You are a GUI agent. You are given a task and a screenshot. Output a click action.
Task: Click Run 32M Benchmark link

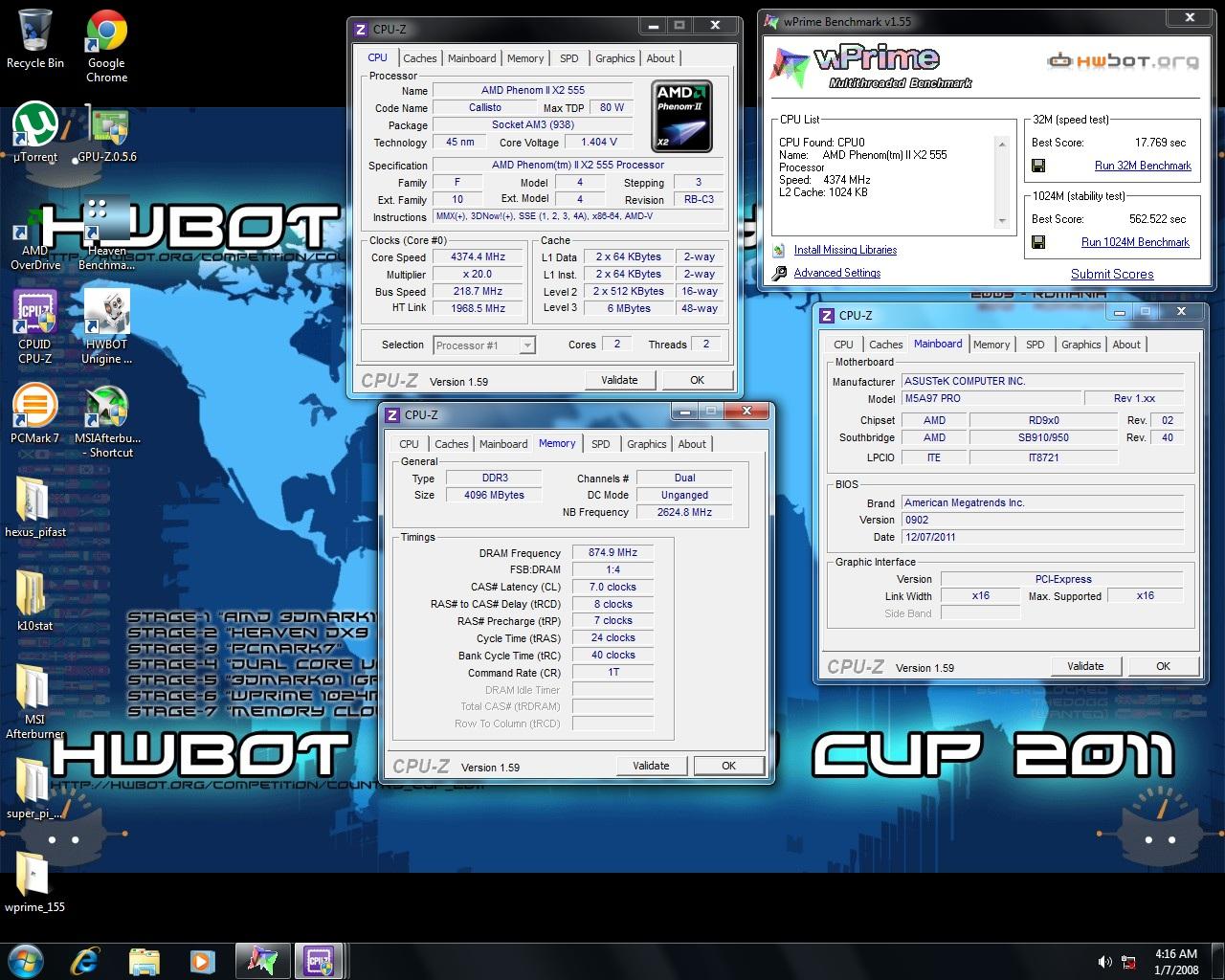1143,166
